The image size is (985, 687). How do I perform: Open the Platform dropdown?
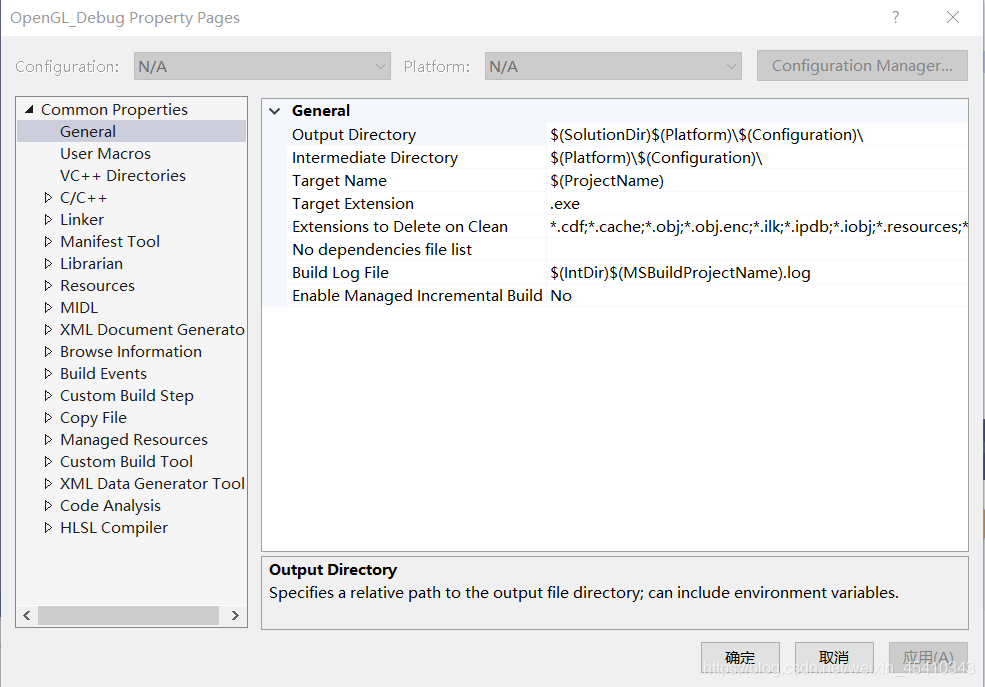click(613, 66)
